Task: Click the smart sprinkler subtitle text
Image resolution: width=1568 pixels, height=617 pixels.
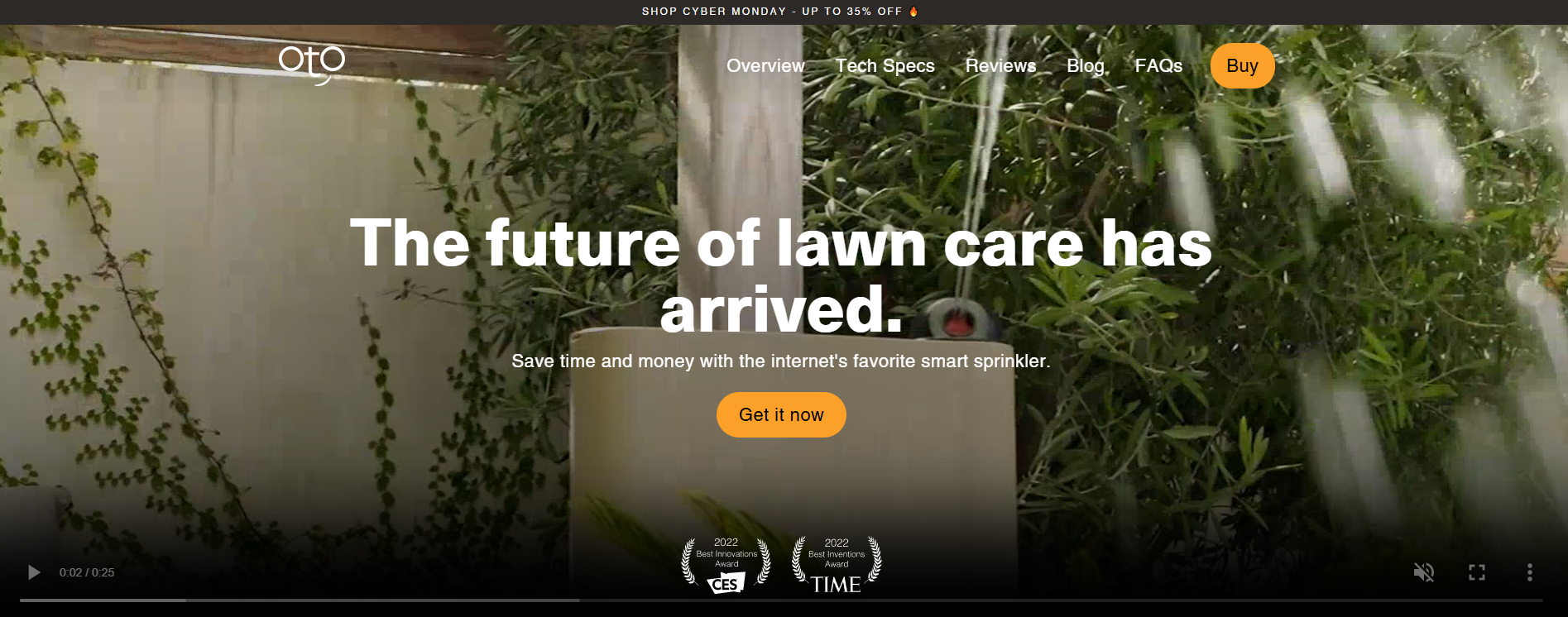Action: pyautogui.click(x=781, y=361)
